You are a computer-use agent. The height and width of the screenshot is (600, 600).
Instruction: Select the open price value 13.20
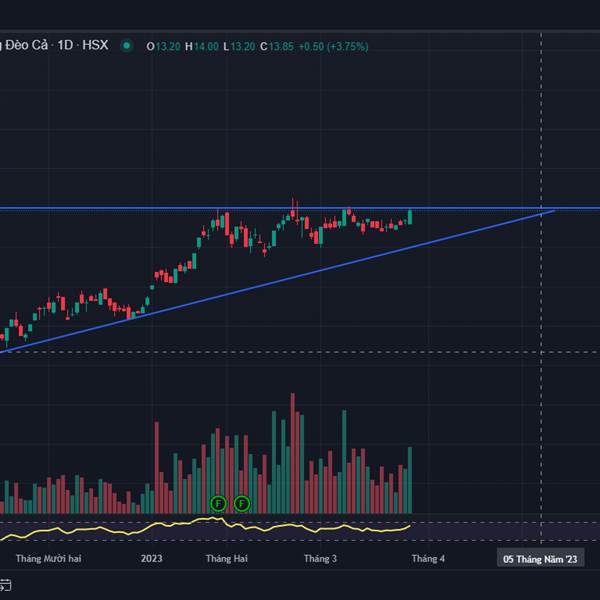(168, 47)
